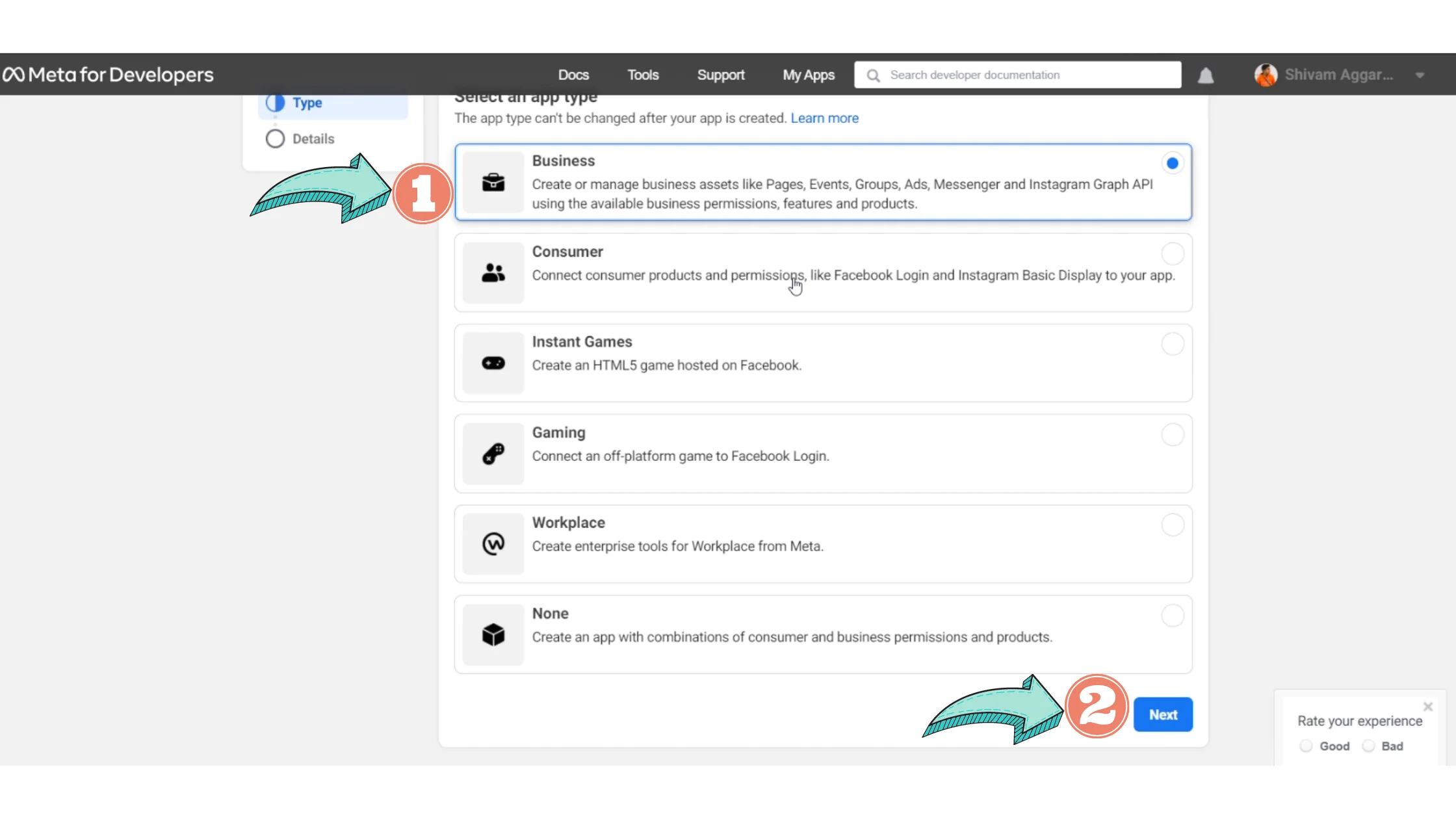Open the notifications bell
The image size is (1456, 819).
point(1206,75)
